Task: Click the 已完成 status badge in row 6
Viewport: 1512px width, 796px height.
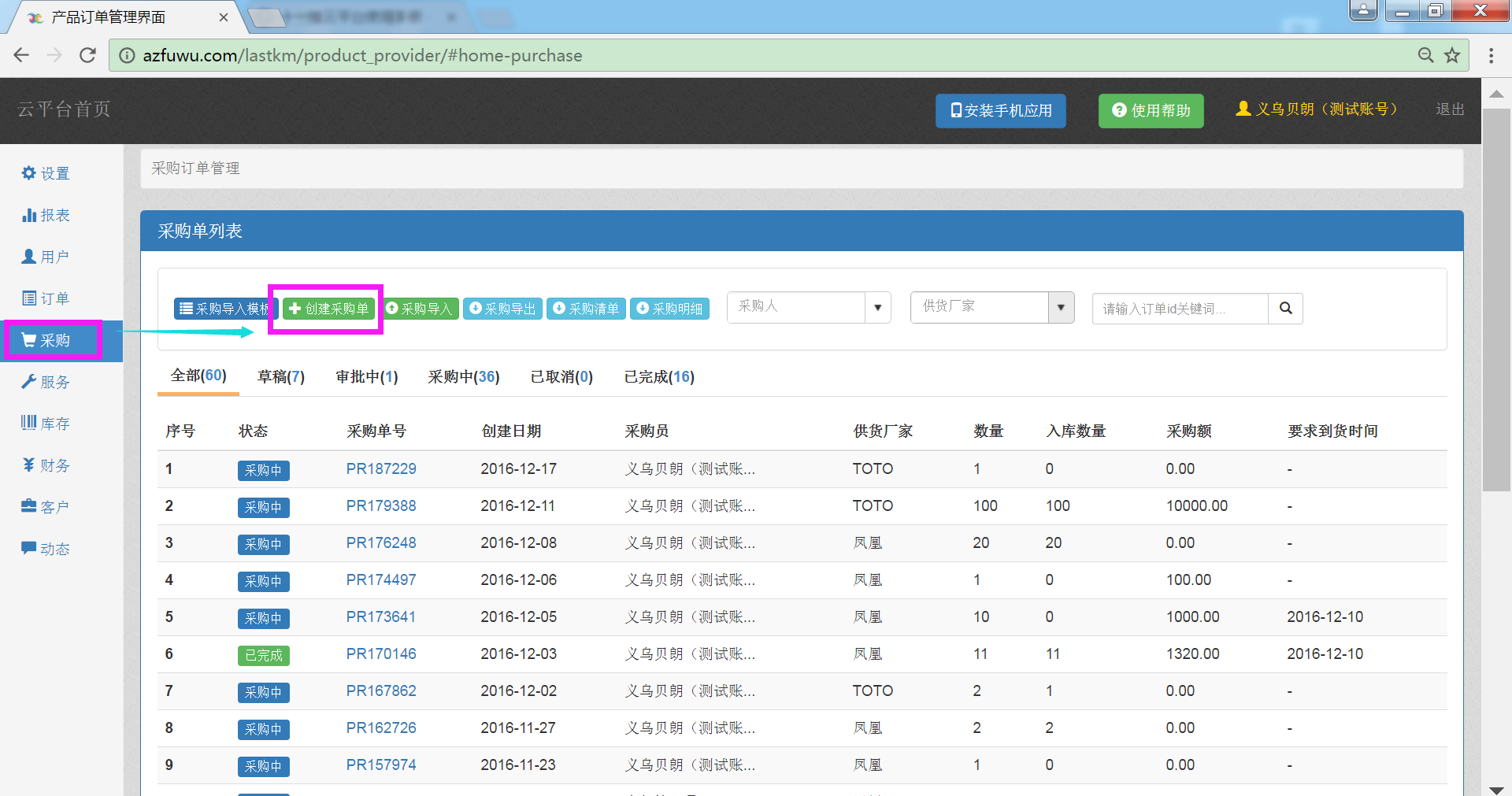Action: 264,655
